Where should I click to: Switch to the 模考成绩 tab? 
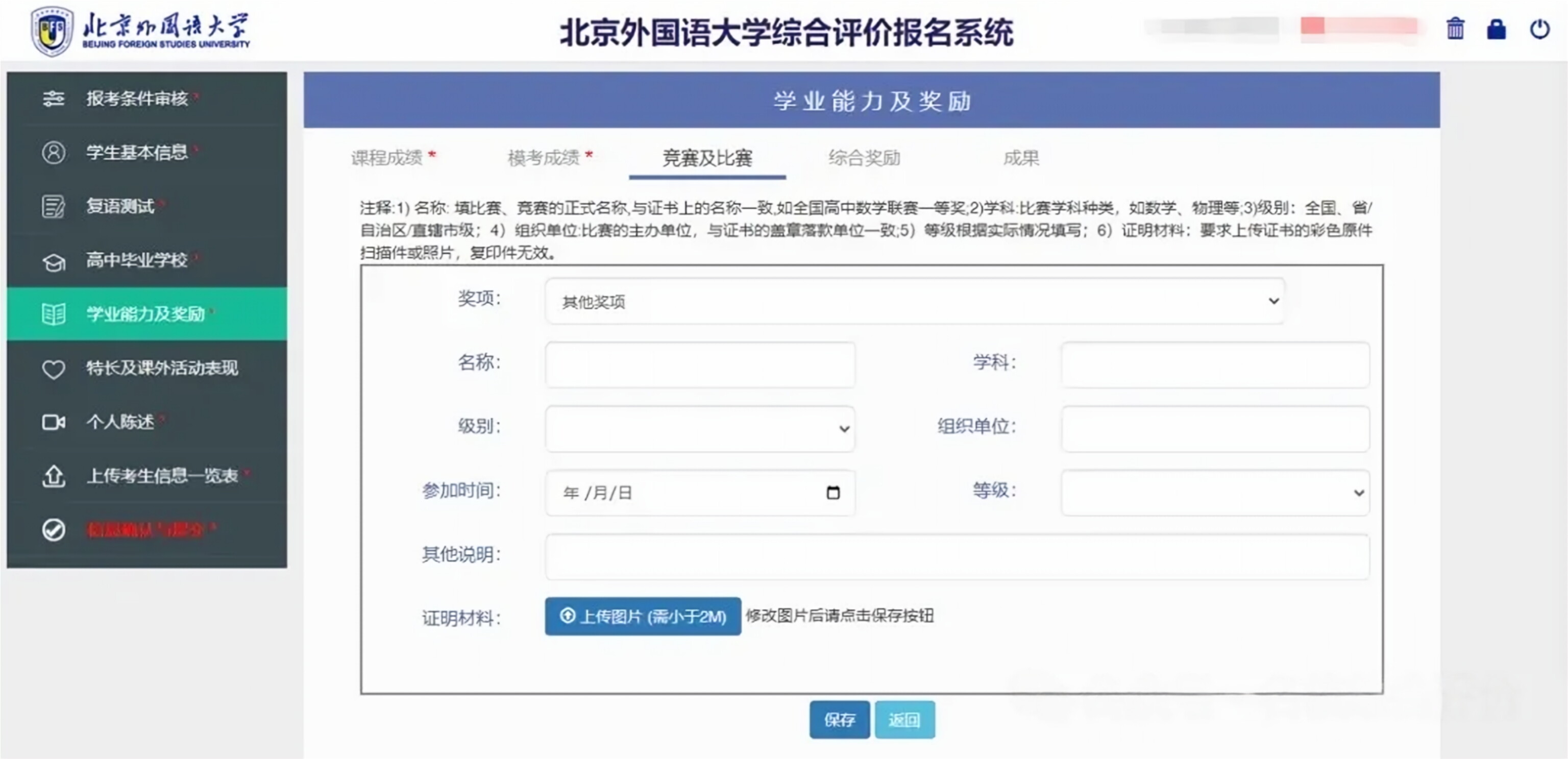[550, 158]
